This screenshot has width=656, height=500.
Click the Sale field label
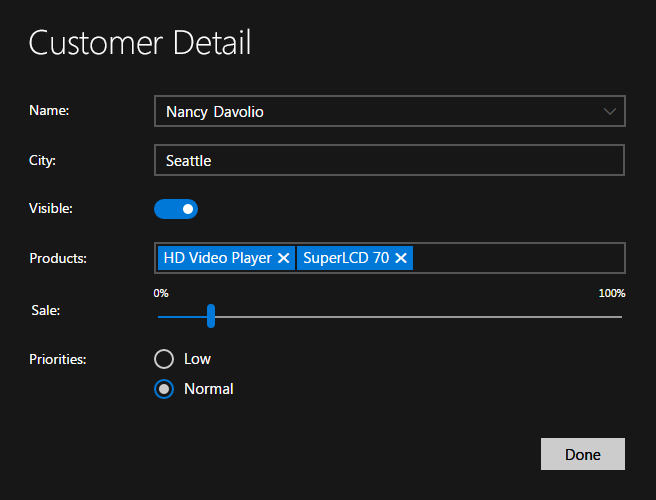click(x=46, y=310)
